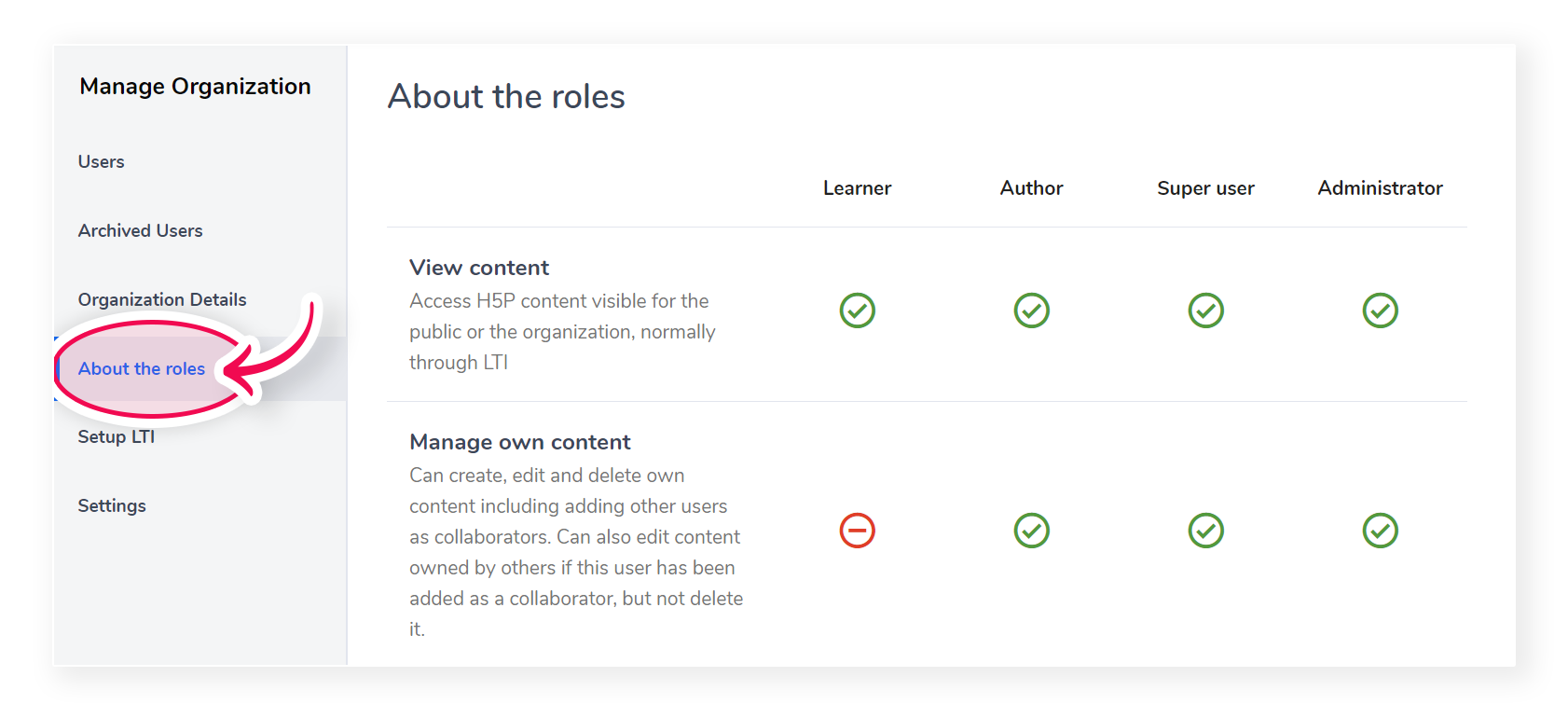The height and width of the screenshot is (718, 1568).
Task: Click Author's View content green checkmark
Action: [x=1031, y=311]
